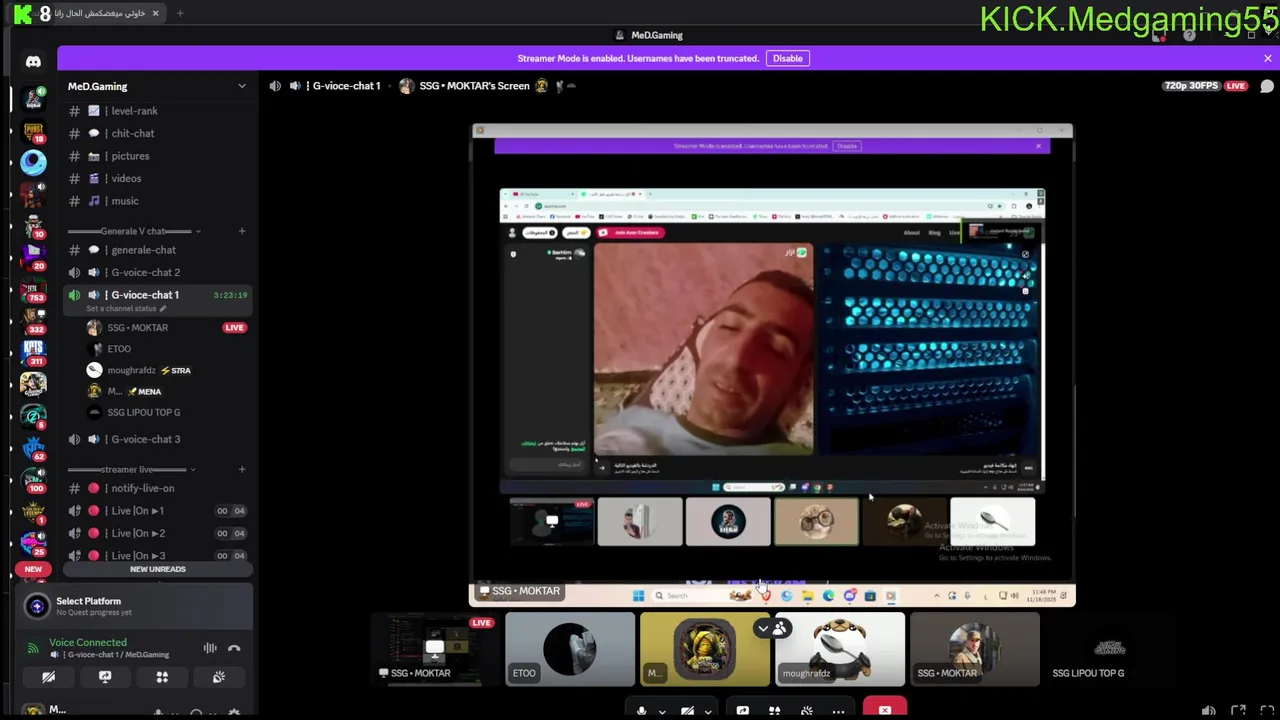
Task: Open soundboard in bottom call controls
Action: coord(806,711)
